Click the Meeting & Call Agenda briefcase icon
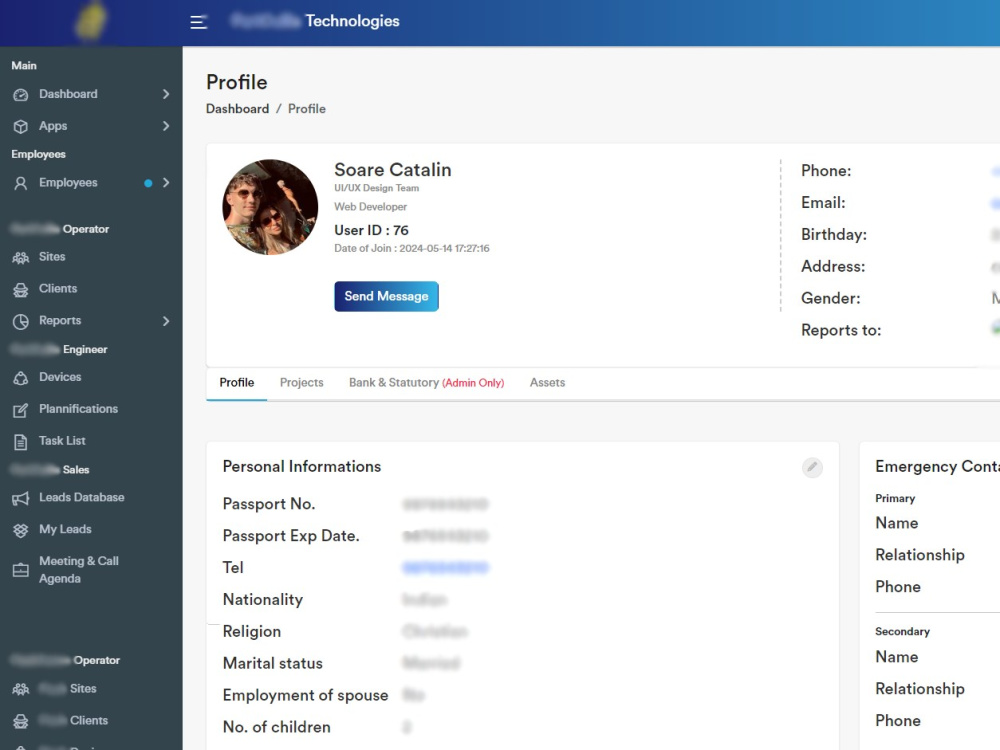Image resolution: width=1000 pixels, height=750 pixels. coord(20,570)
